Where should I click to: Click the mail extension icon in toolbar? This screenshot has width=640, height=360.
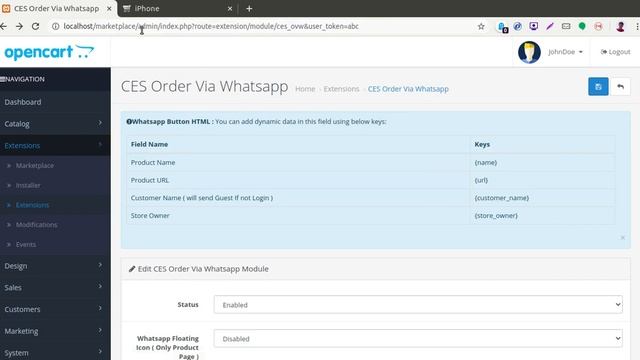(x=566, y=27)
